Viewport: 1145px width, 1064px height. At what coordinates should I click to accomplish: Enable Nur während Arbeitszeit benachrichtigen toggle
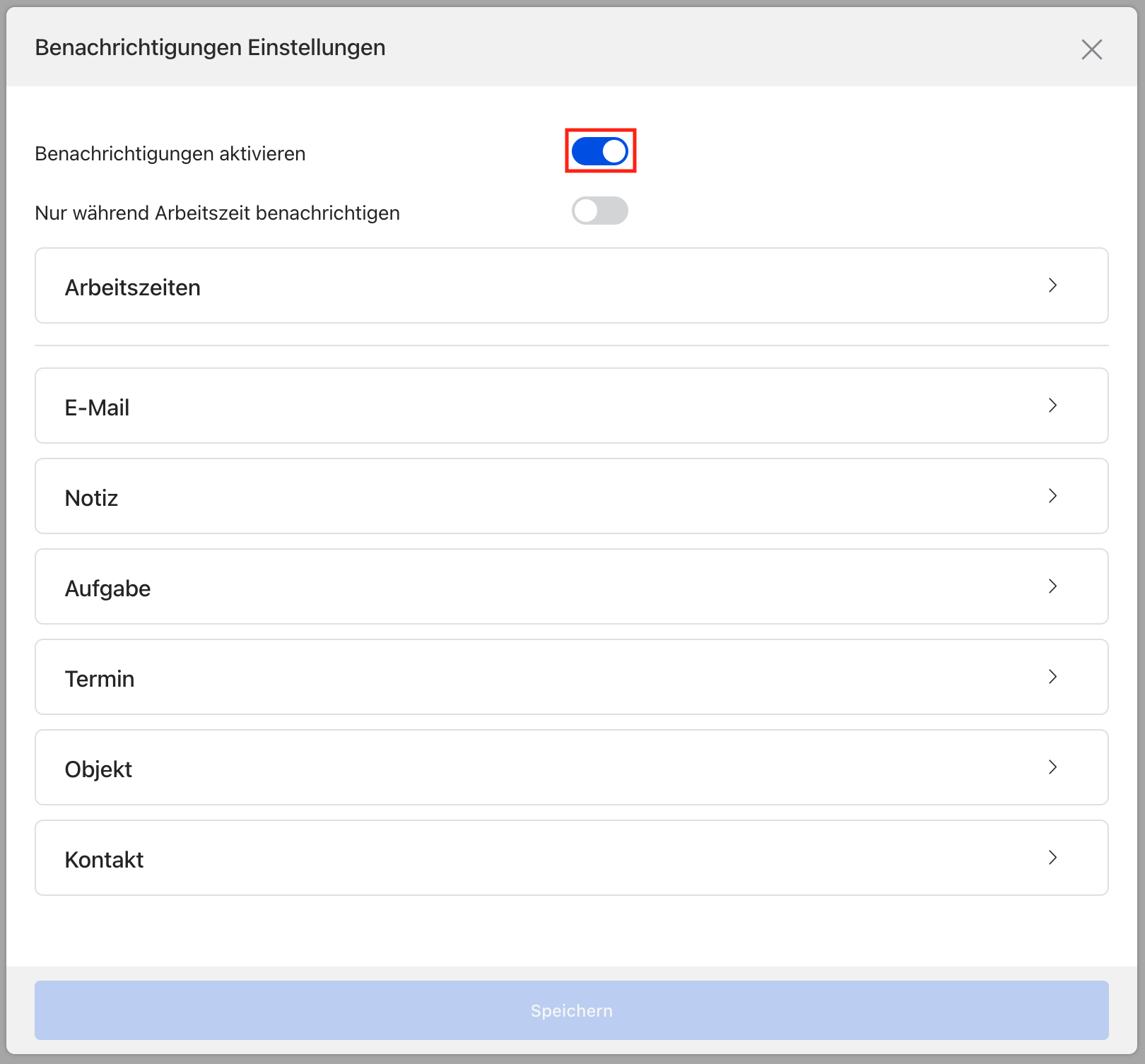click(x=600, y=211)
